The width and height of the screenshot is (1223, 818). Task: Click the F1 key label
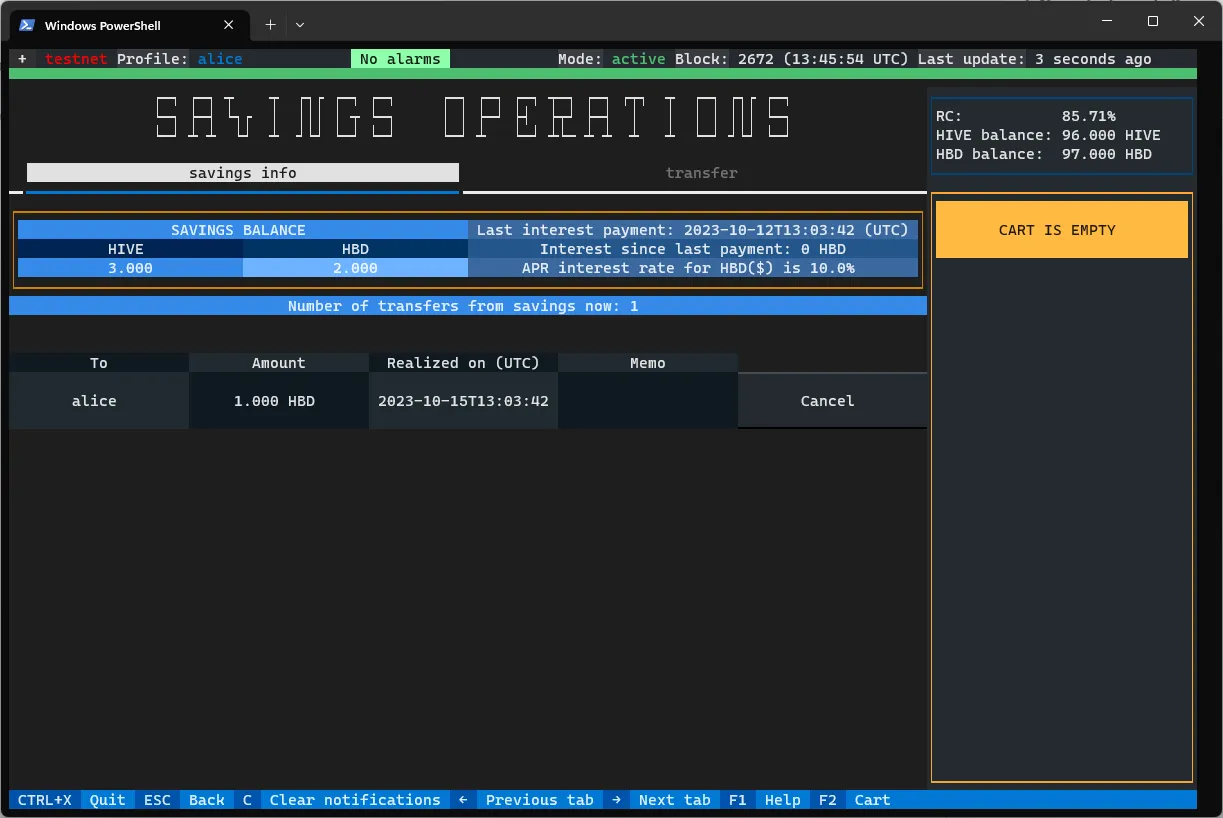pyautogui.click(x=738, y=800)
